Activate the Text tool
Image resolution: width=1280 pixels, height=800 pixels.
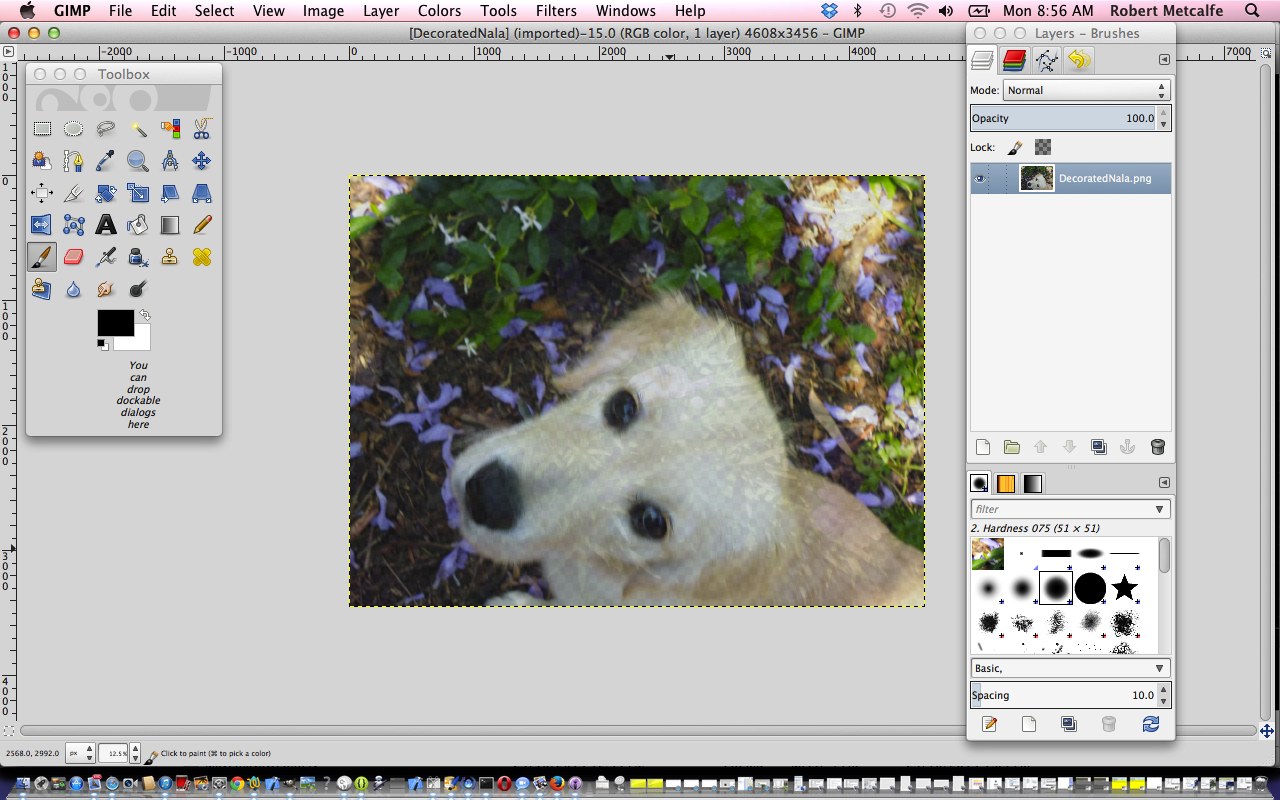(106, 225)
